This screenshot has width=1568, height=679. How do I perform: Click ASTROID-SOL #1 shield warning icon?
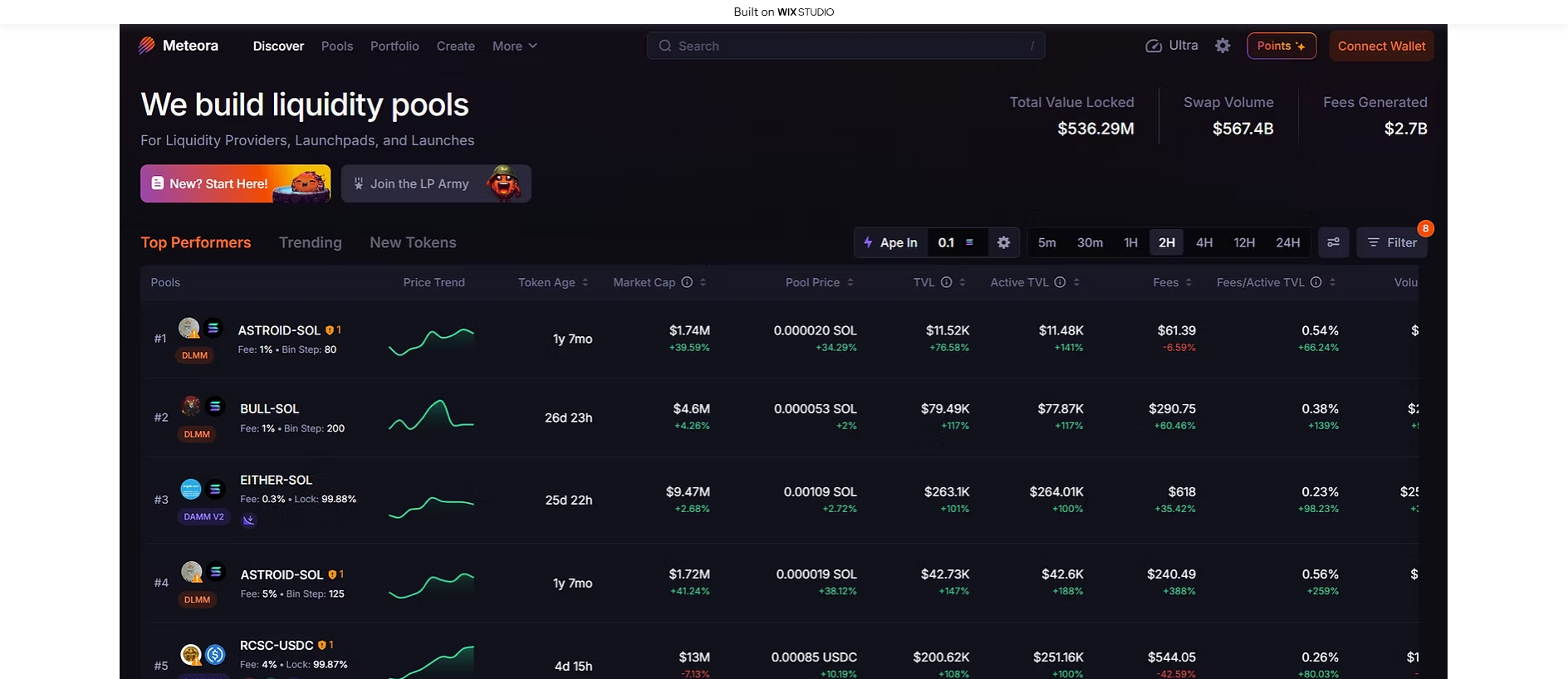point(329,330)
